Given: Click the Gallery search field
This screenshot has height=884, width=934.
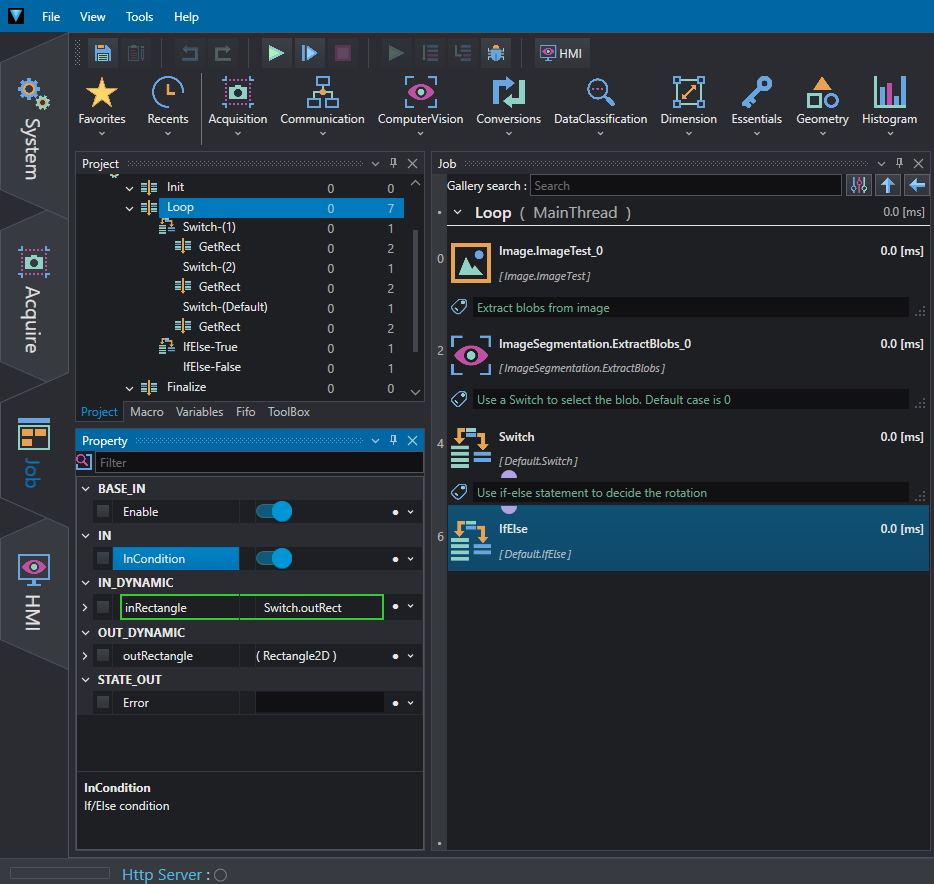Looking at the screenshot, I should click(685, 186).
